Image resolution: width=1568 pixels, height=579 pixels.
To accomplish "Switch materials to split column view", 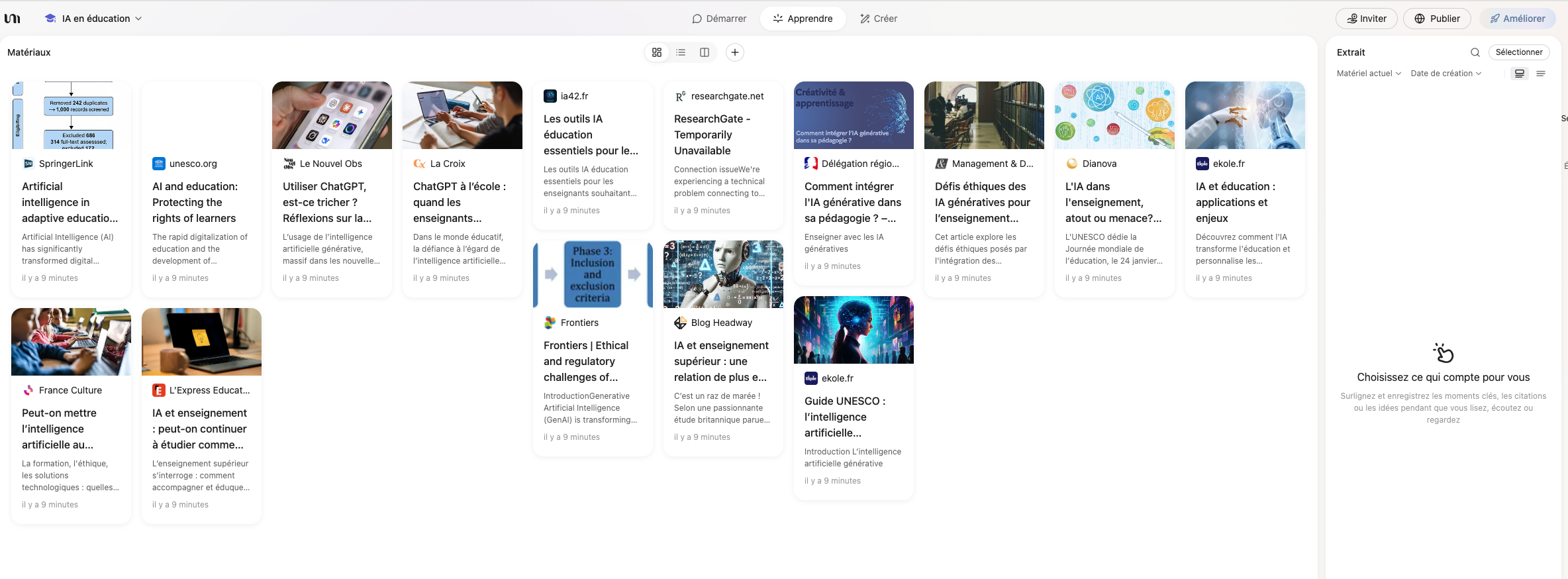I will pyautogui.click(x=705, y=52).
